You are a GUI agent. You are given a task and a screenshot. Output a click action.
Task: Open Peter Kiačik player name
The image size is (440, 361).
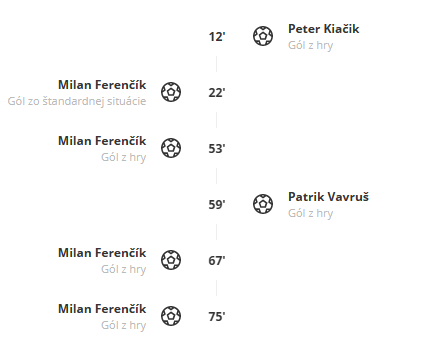tap(324, 29)
